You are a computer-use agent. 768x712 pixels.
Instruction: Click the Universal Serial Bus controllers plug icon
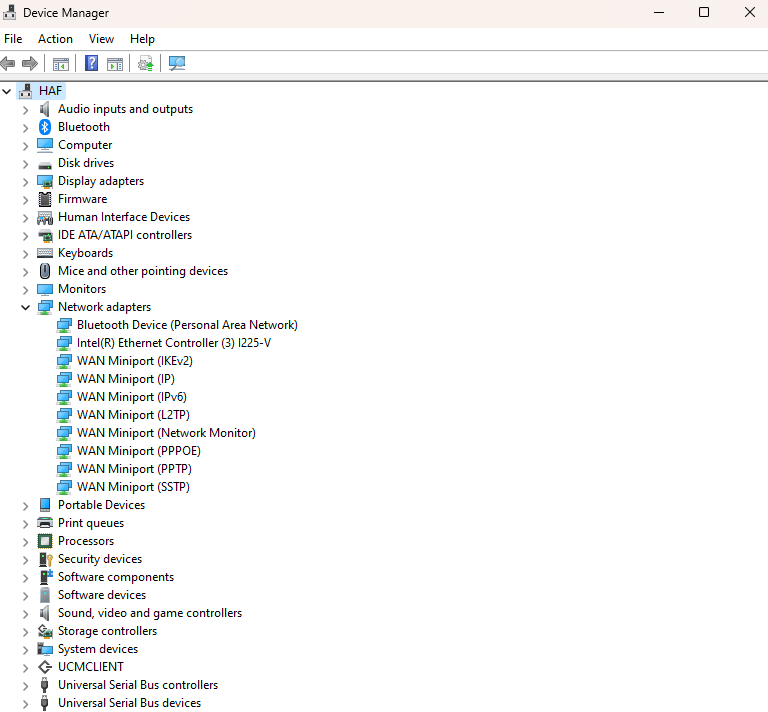[x=45, y=685]
